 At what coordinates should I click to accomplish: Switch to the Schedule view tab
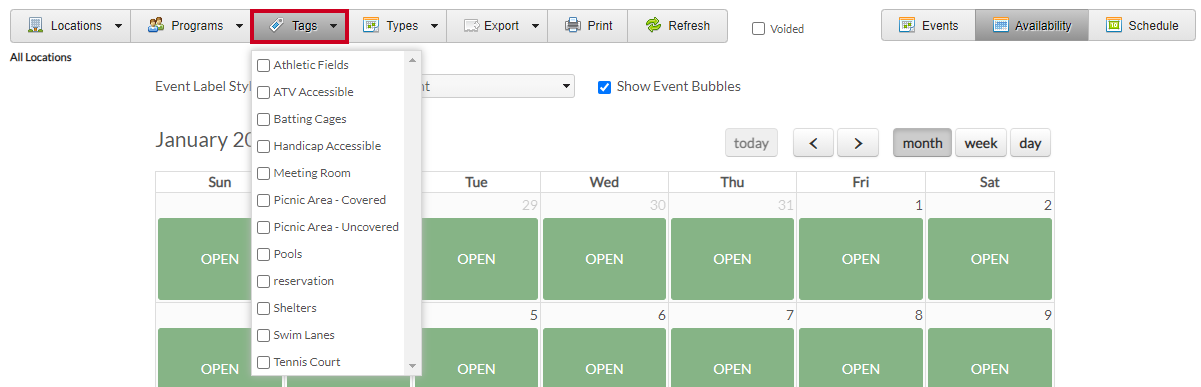click(1141, 25)
